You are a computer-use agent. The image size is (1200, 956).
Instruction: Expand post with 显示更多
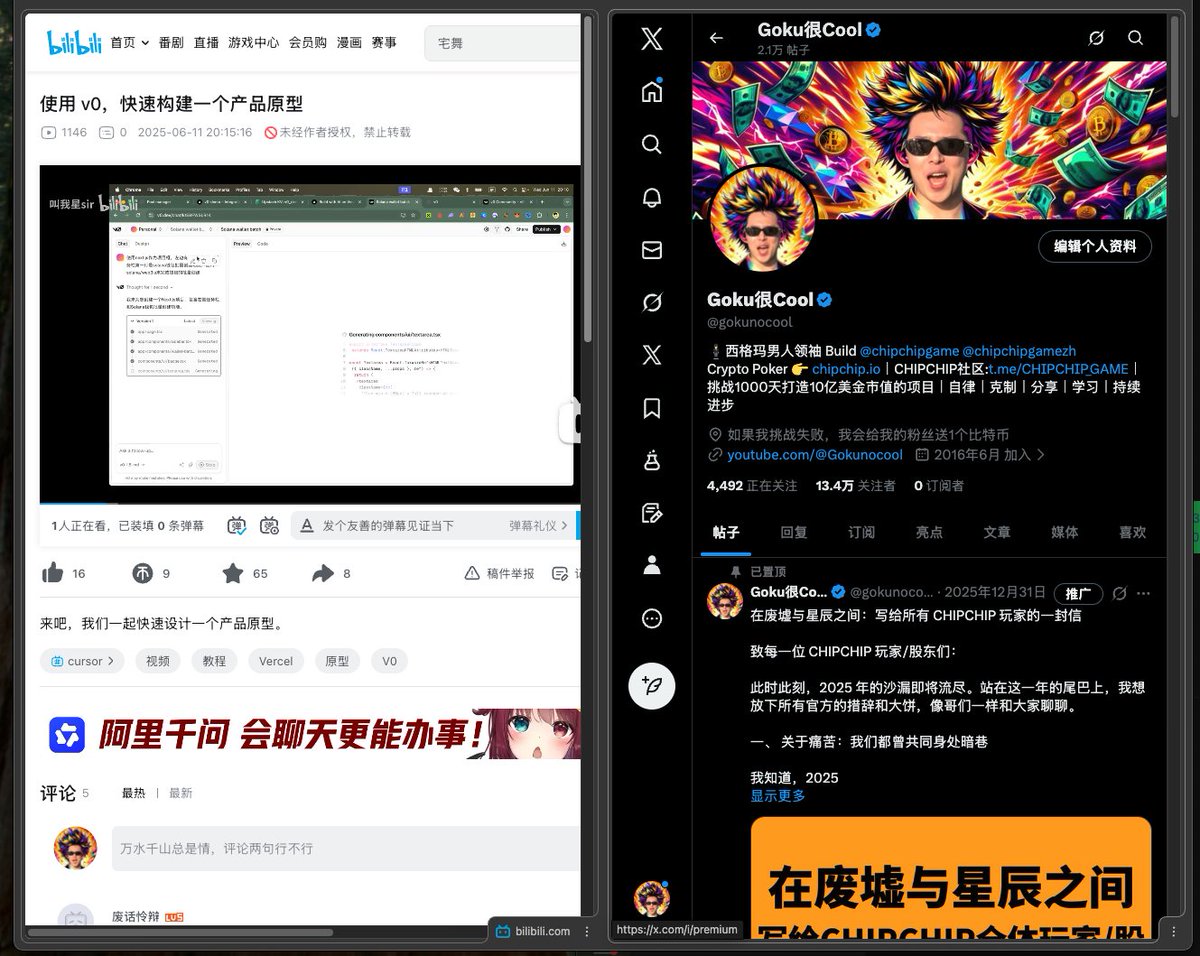tap(778, 796)
